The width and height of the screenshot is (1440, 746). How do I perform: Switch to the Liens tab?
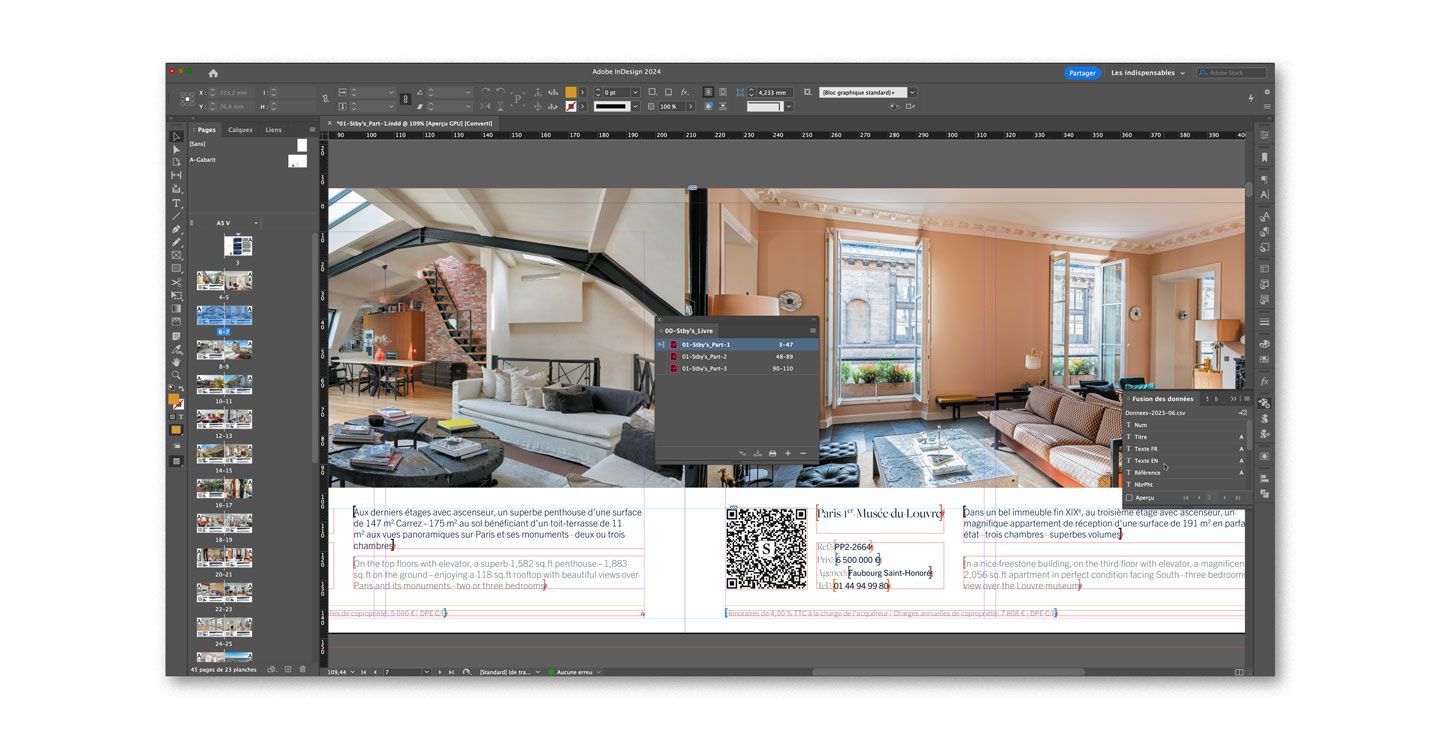pyautogui.click(x=273, y=130)
